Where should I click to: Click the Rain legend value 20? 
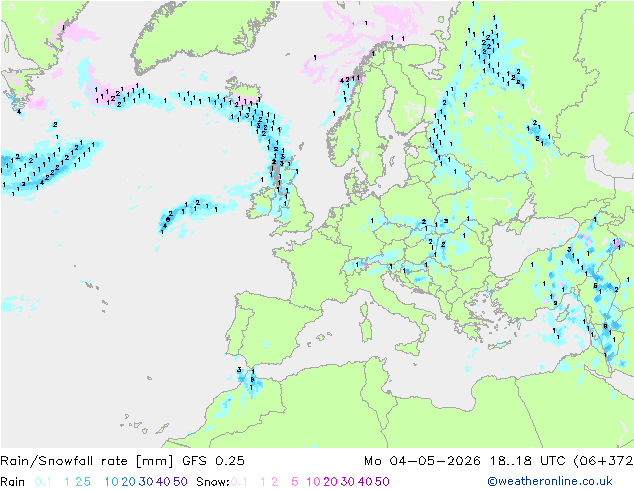pos(129,482)
